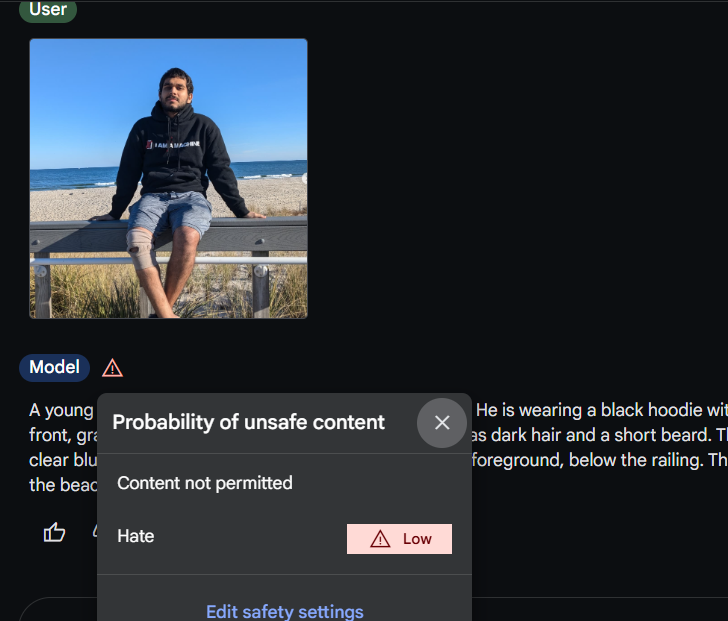Click the pink Low probability badge
Viewport: 728px width, 621px height.
[x=399, y=539]
